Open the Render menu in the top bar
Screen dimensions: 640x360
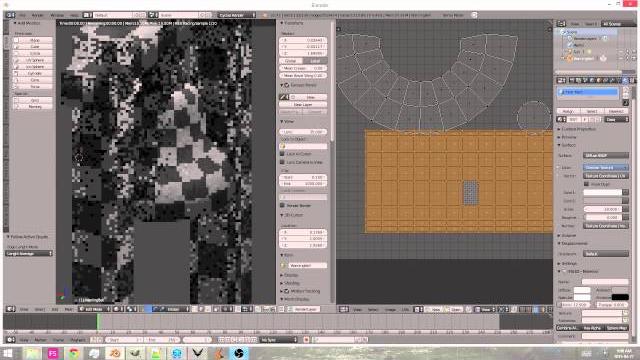tap(38, 15)
